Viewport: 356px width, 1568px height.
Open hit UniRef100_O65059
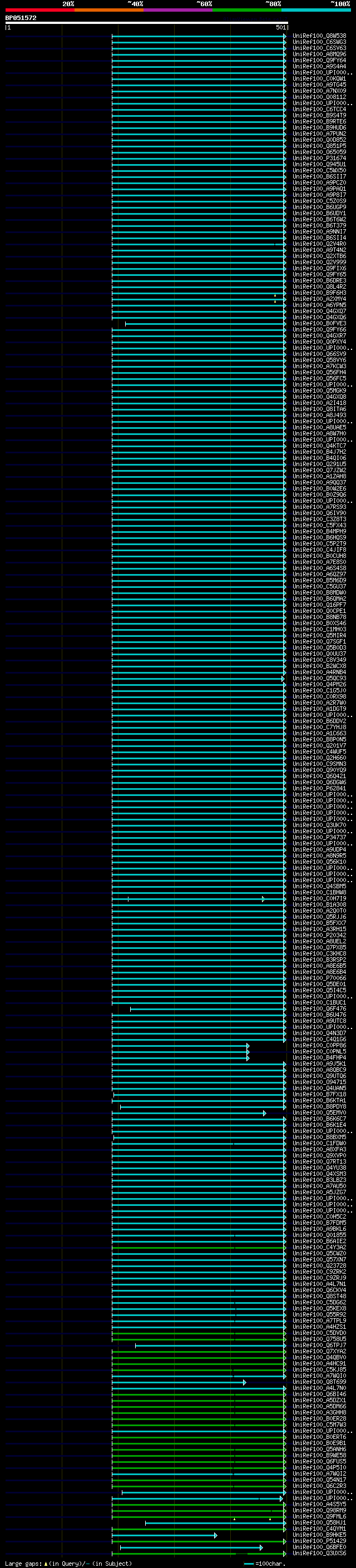pos(319,152)
